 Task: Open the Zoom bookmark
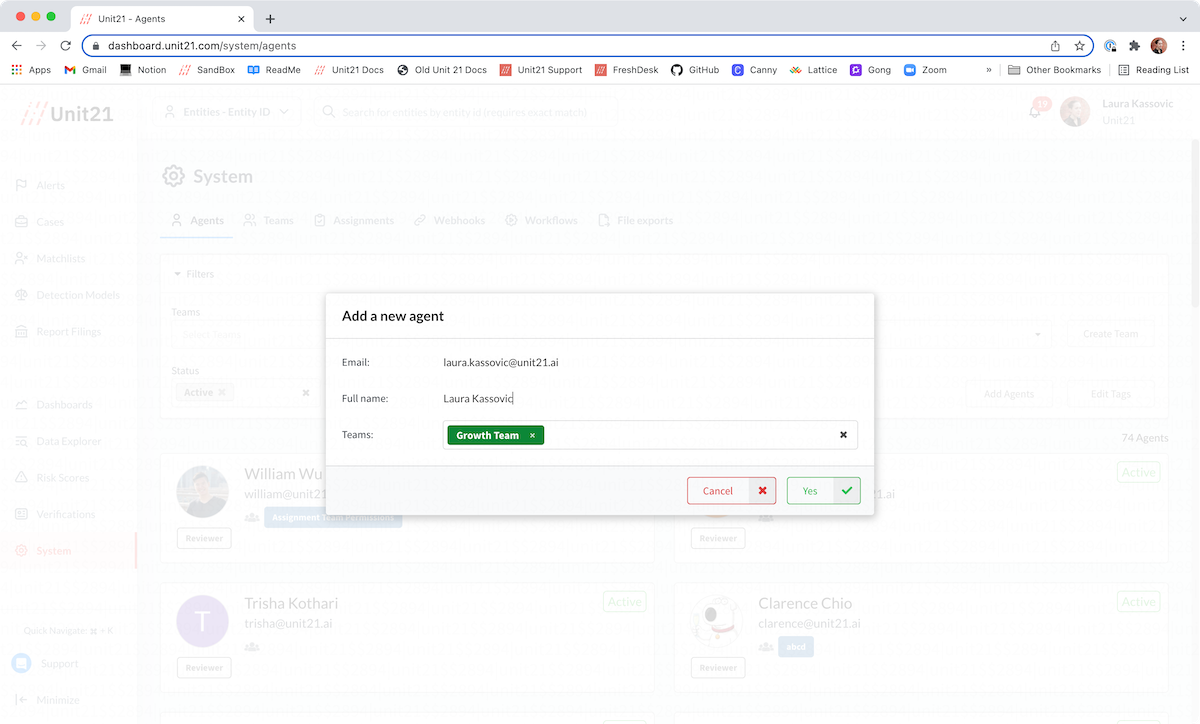coord(926,70)
